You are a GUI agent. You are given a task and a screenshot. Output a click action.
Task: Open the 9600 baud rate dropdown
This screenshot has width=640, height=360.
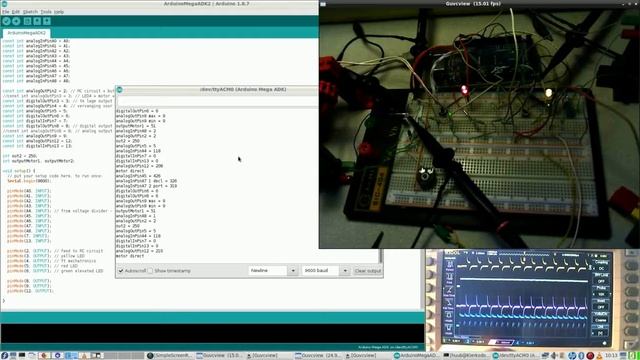(x=326, y=271)
